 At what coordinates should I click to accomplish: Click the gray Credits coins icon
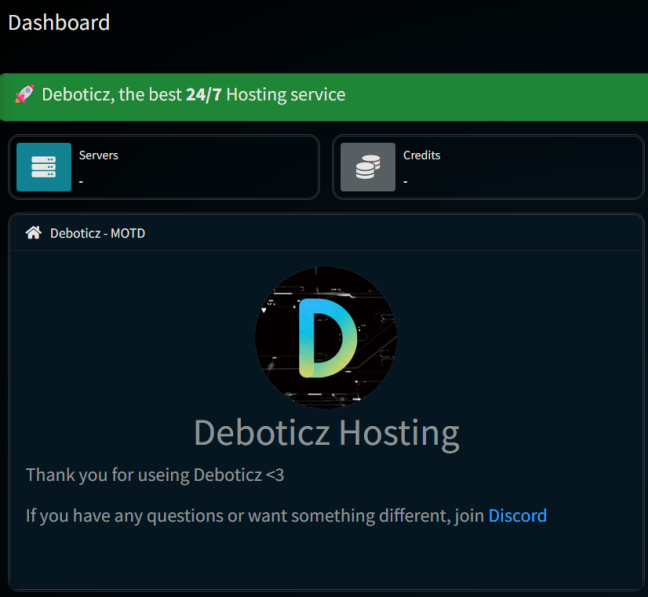coord(368,167)
